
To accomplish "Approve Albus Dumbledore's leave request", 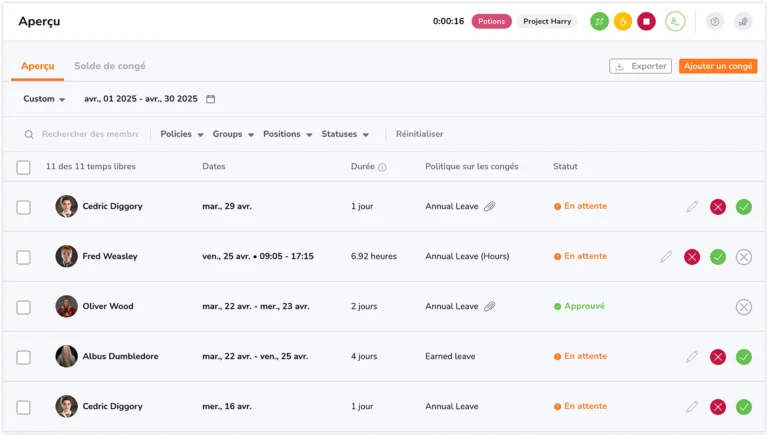I will click(744, 357).
